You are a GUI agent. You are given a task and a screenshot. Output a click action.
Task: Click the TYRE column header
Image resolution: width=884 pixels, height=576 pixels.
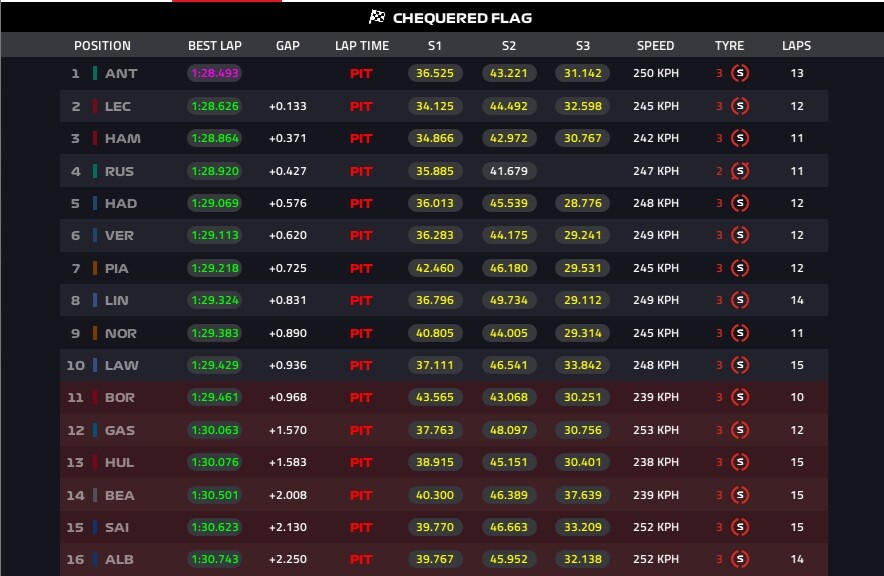[x=730, y=46]
